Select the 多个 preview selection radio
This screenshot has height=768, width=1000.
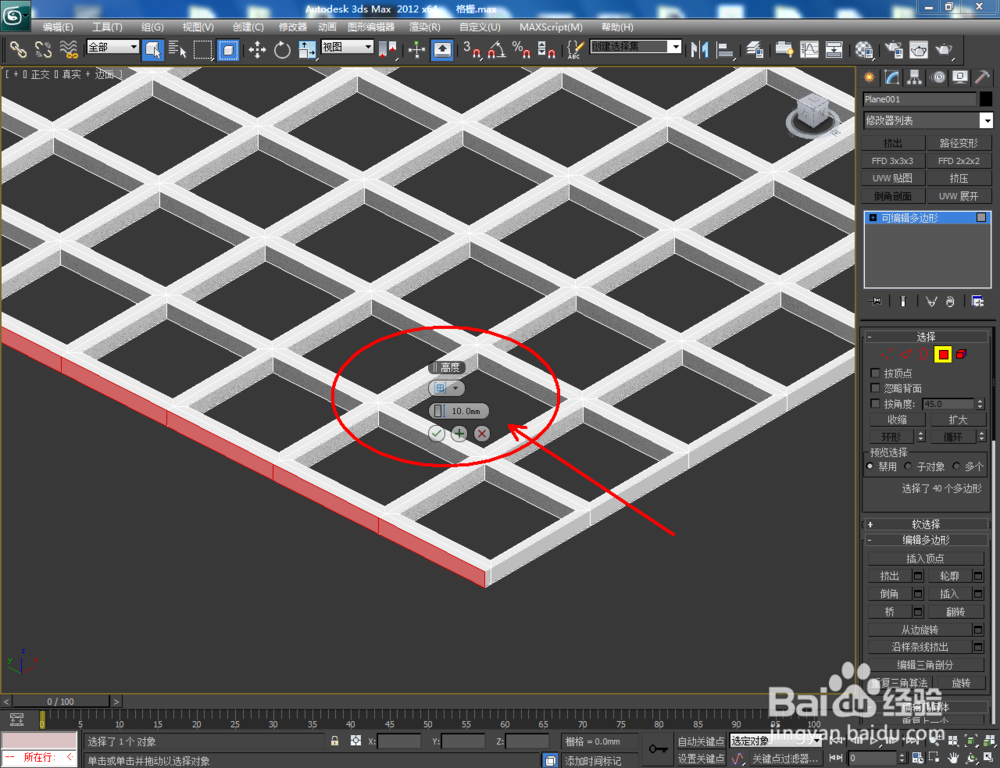(956, 466)
